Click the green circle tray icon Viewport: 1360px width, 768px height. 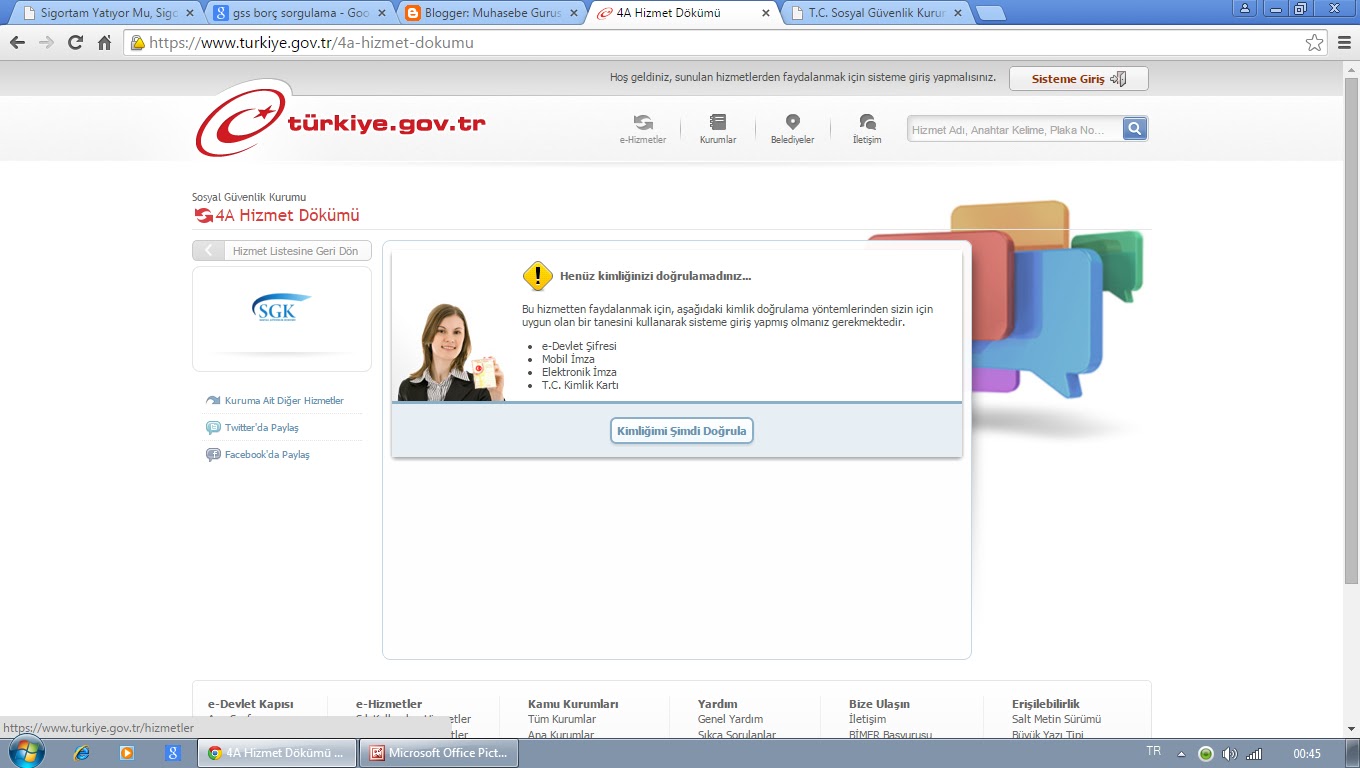[1206, 753]
